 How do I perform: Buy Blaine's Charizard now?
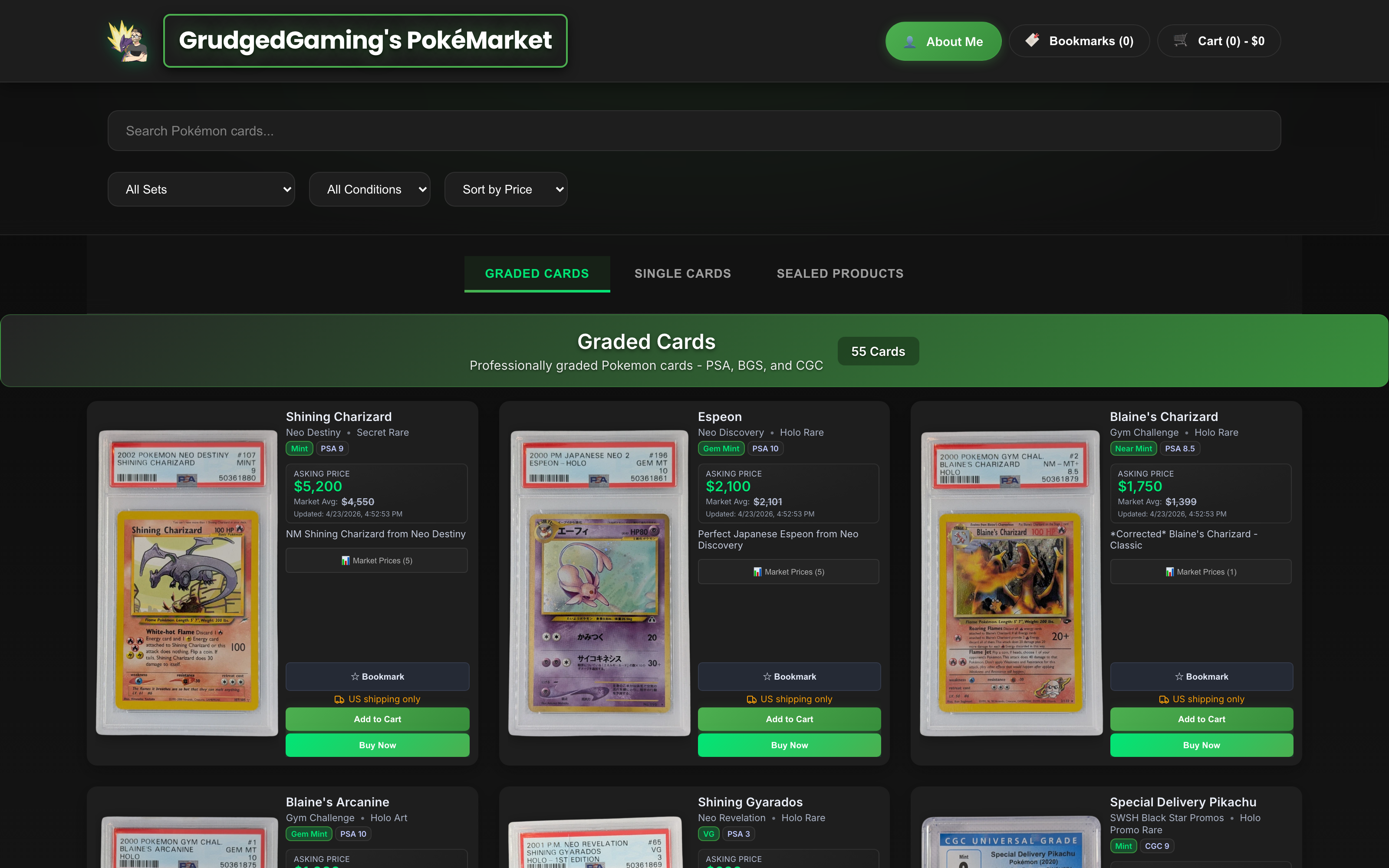tap(1201, 745)
